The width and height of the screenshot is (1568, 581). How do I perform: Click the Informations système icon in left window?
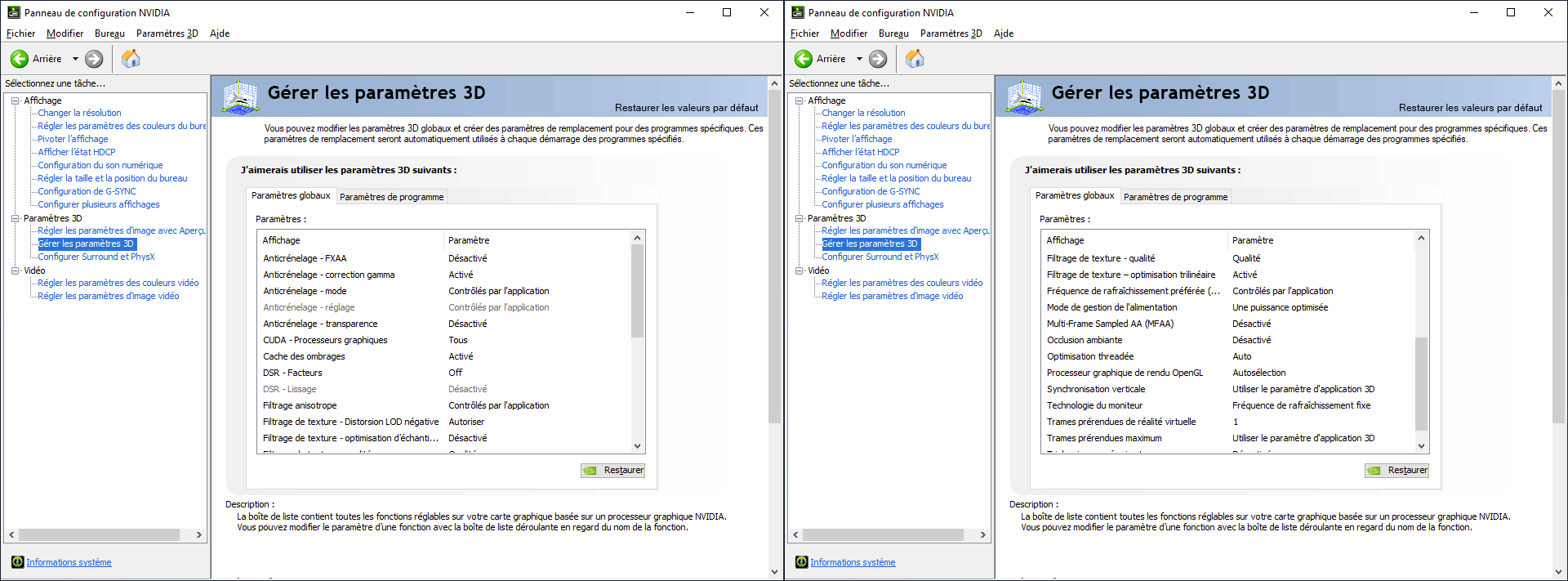(x=17, y=562)
